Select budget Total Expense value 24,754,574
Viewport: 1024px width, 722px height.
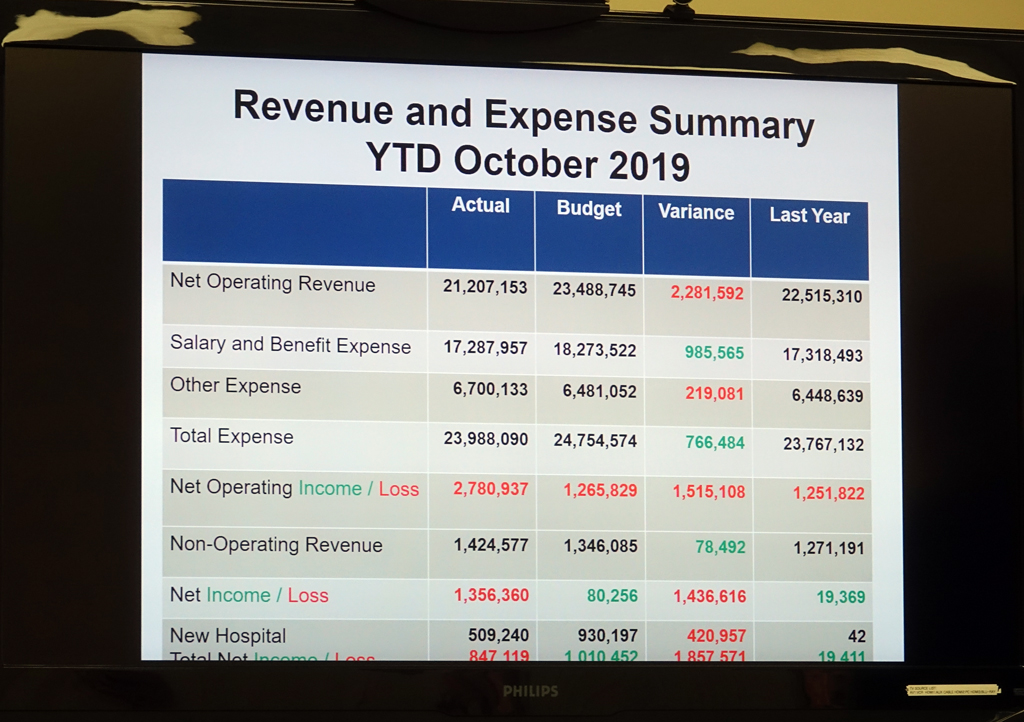point(595,440)
